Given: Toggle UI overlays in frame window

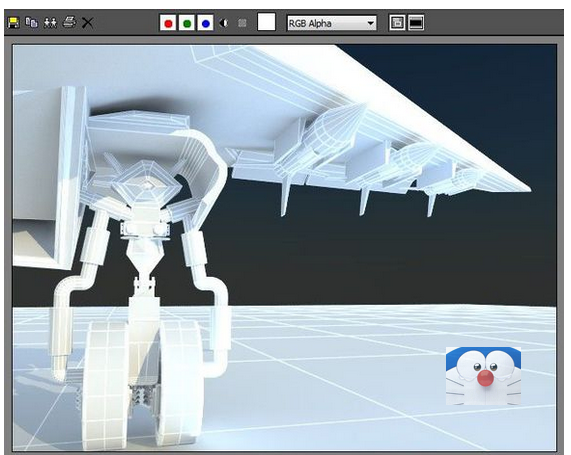Looking at the screenshot, I should click(397, 23).
